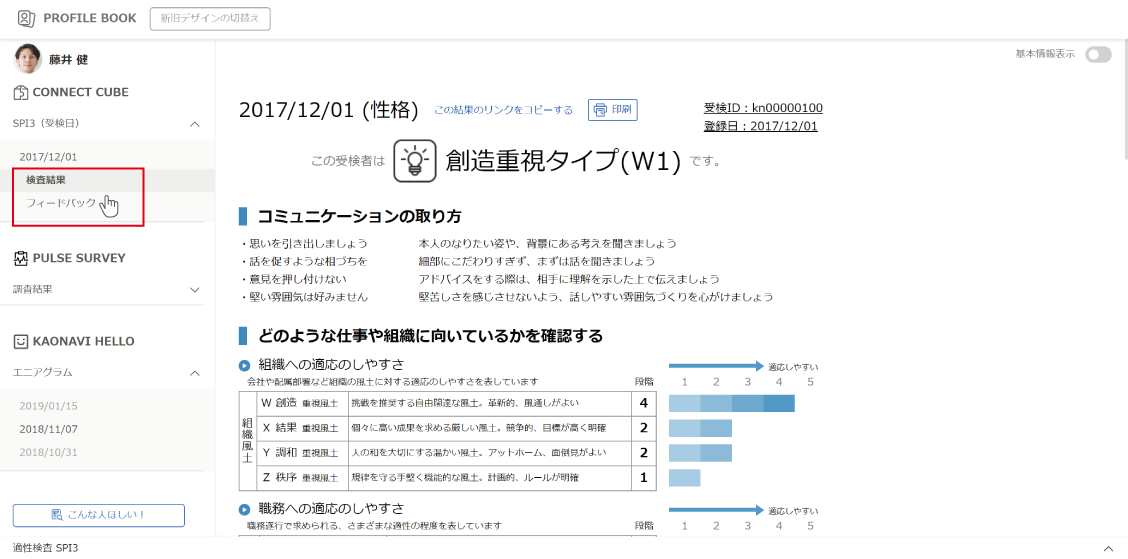Viewport: 1128px width, 559px height.
Task: Click the Connect Cube icon
Action: (21, 92)
